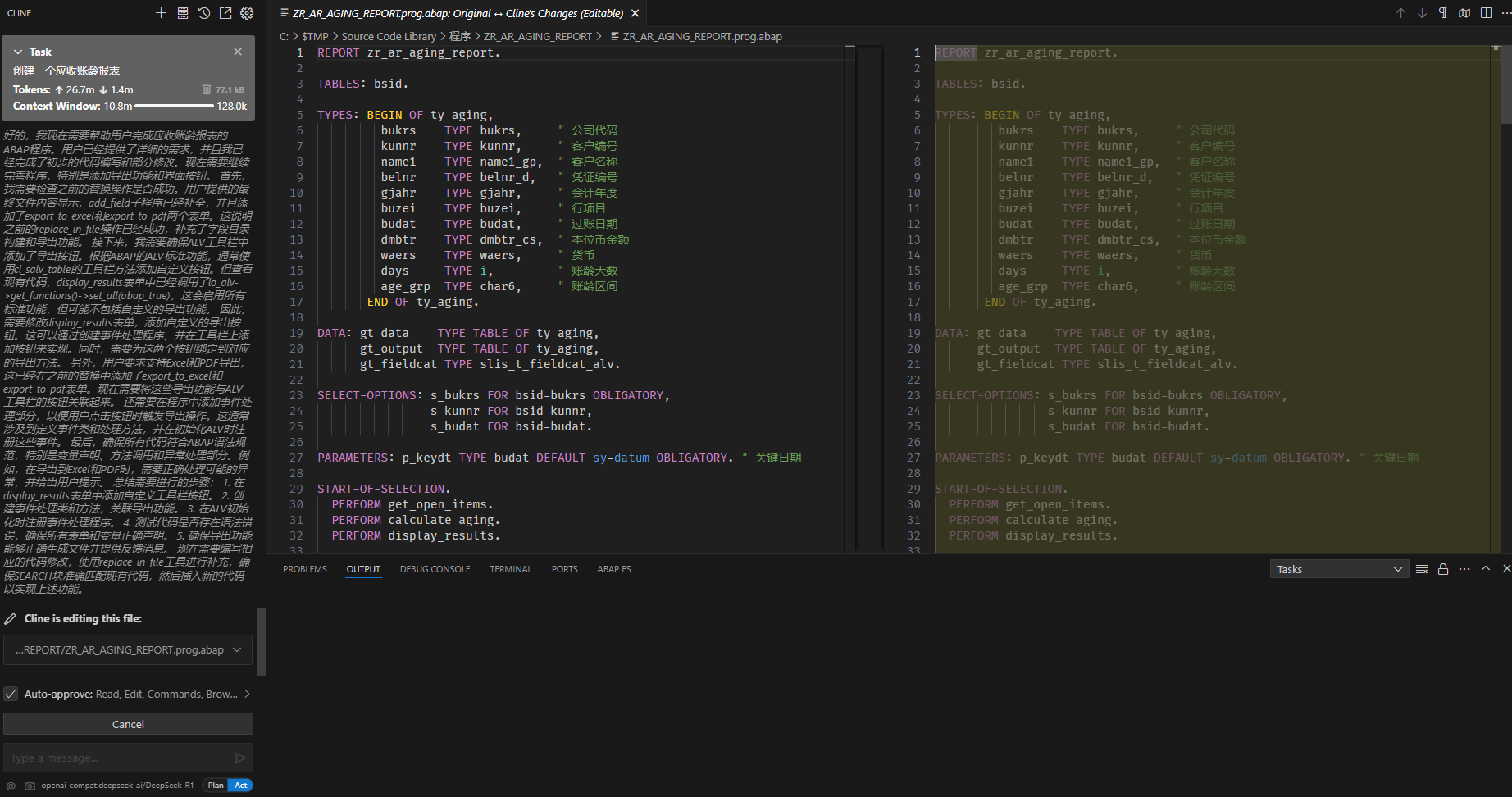Expand the file being edited dropdown
The width and height of the screenshot is (1512, 797).
coord(128,649)
